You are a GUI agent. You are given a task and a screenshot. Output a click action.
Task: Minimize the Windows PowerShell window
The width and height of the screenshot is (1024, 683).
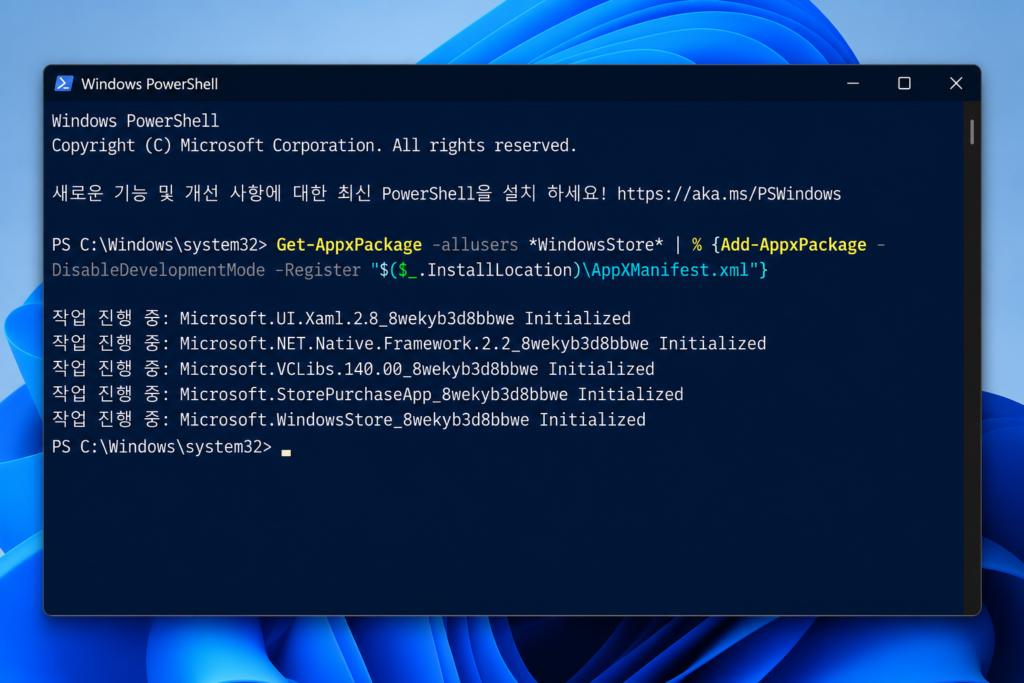pos(853,84)
